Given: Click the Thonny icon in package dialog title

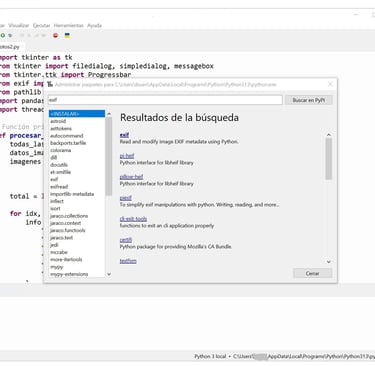Looking at the screenshot, I should [x=50, y=84].
